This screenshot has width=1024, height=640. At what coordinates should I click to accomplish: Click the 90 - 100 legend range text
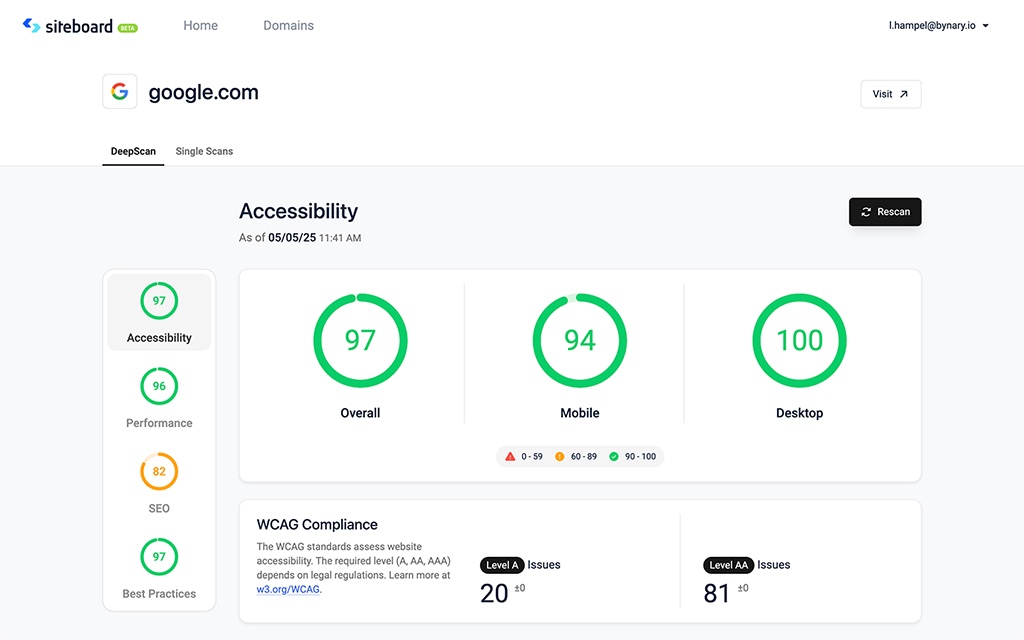click(641, 456)
